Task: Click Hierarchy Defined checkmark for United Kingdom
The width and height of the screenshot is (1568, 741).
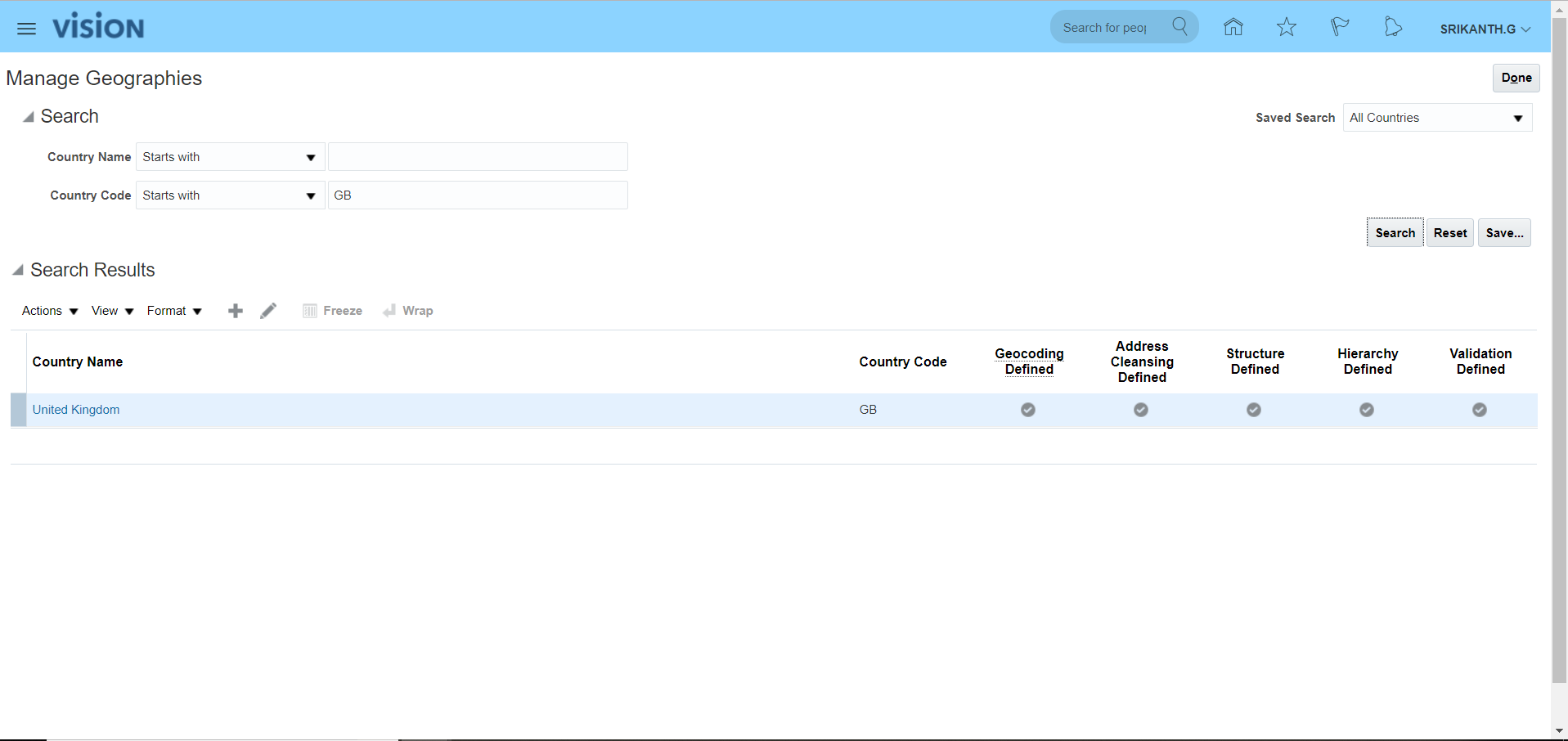Action: tap(1367, 410)
